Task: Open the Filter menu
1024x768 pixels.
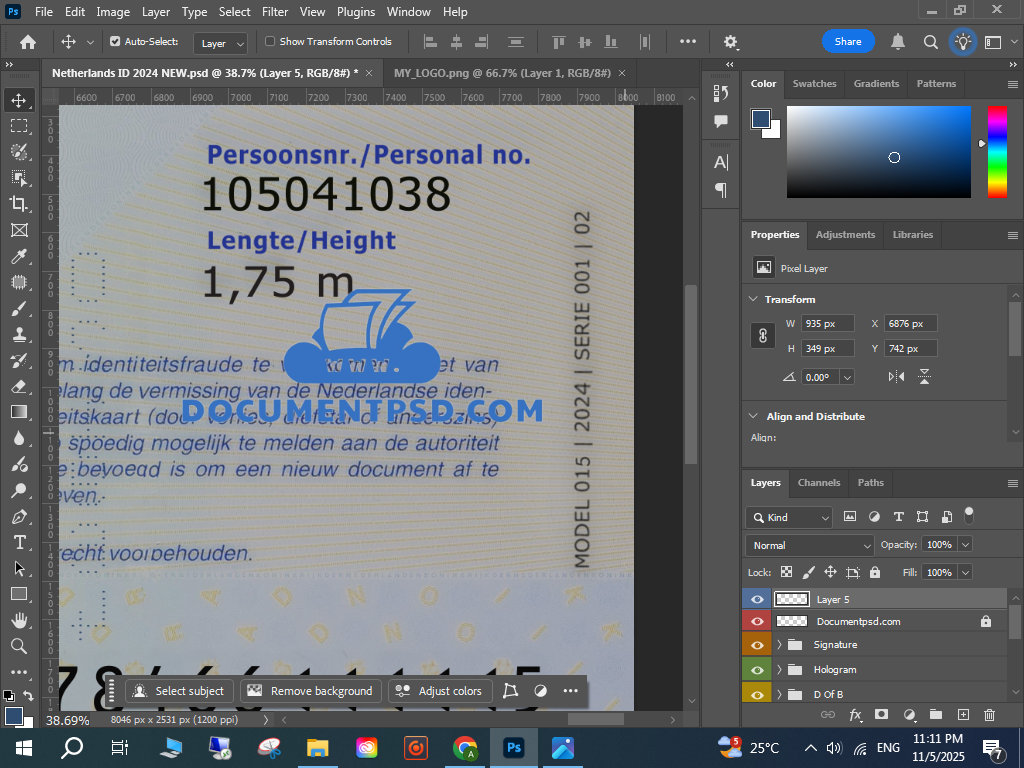Action: (x=274, y=12)
